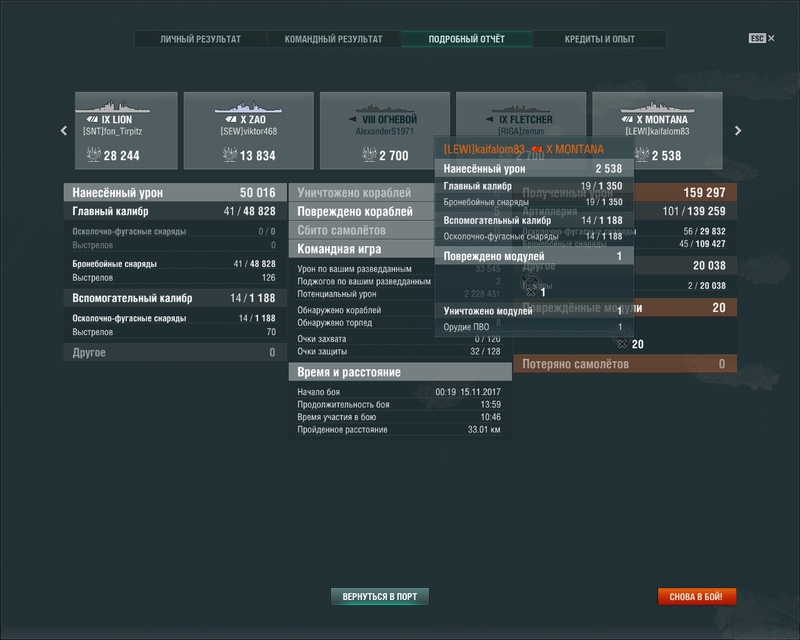Click Обнаружено кораблей row
The height and width of the screenshot is (640, 800).
click(399, 310)
